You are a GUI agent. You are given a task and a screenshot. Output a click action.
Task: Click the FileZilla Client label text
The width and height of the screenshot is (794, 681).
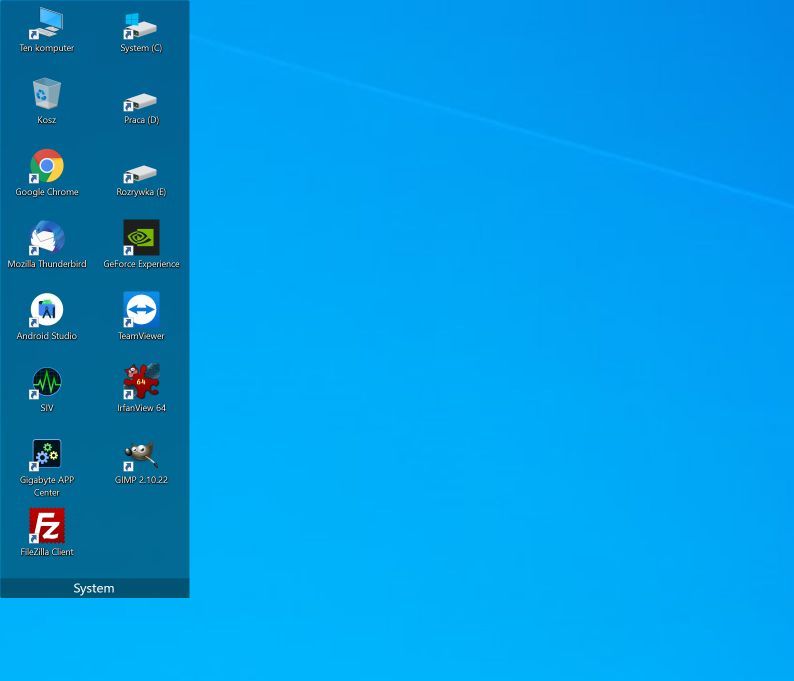(x=47, y=552)
